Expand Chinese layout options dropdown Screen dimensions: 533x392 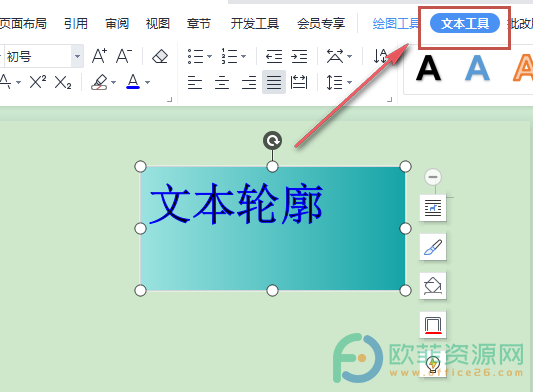(349, 56)
